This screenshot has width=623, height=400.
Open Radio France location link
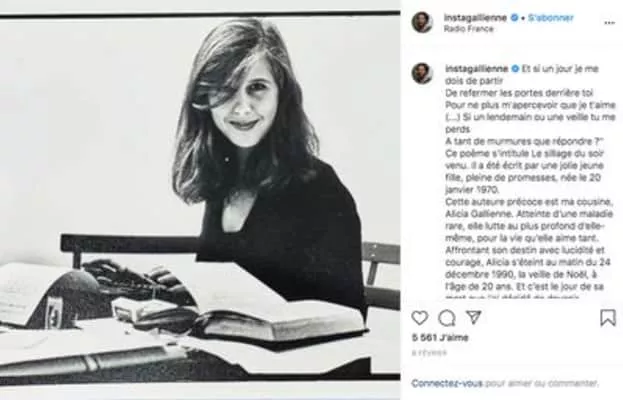coord(468,29)
